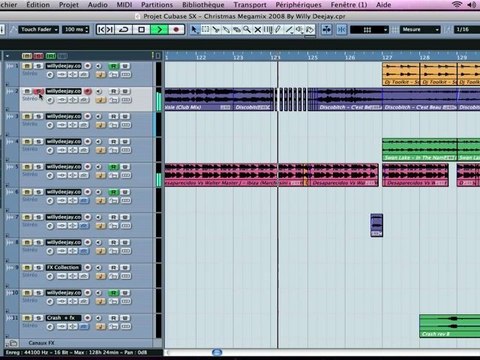Deactivate all Mute states global button
480x360 pixels.
pos(27,56)
